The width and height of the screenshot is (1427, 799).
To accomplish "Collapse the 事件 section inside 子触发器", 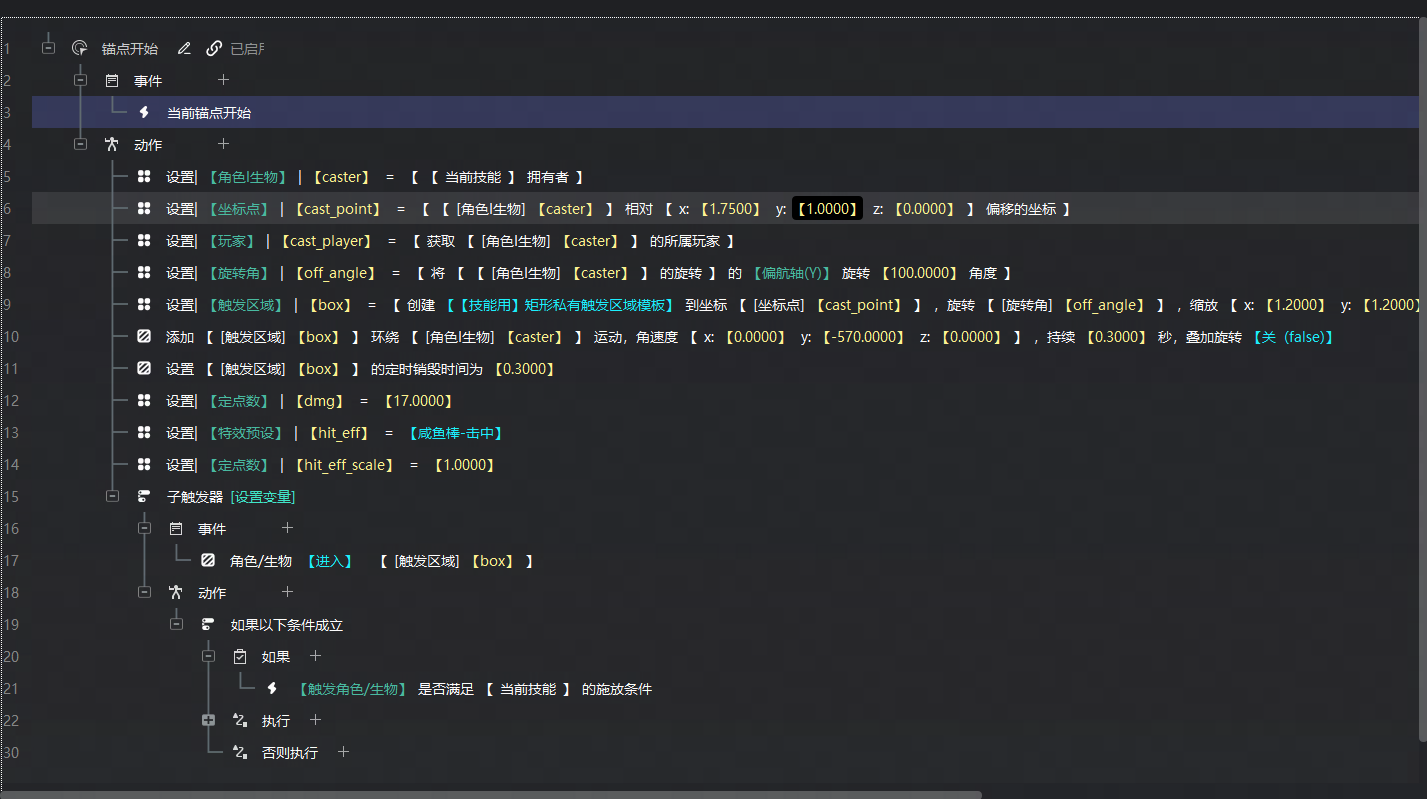I will (145, 528).
